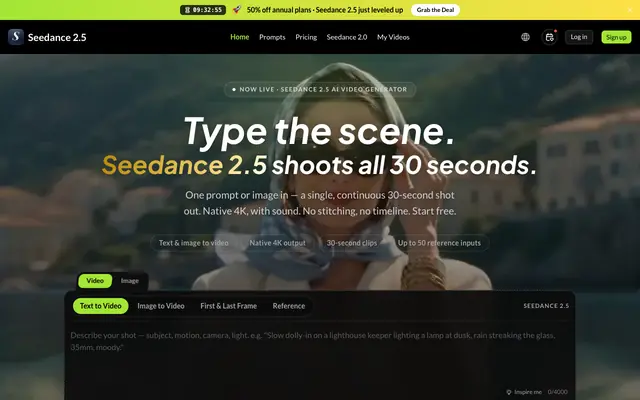This screenshot has width=640, height=400.
Task: Open the calendar check-in icon
Action: tap(549, 37)
